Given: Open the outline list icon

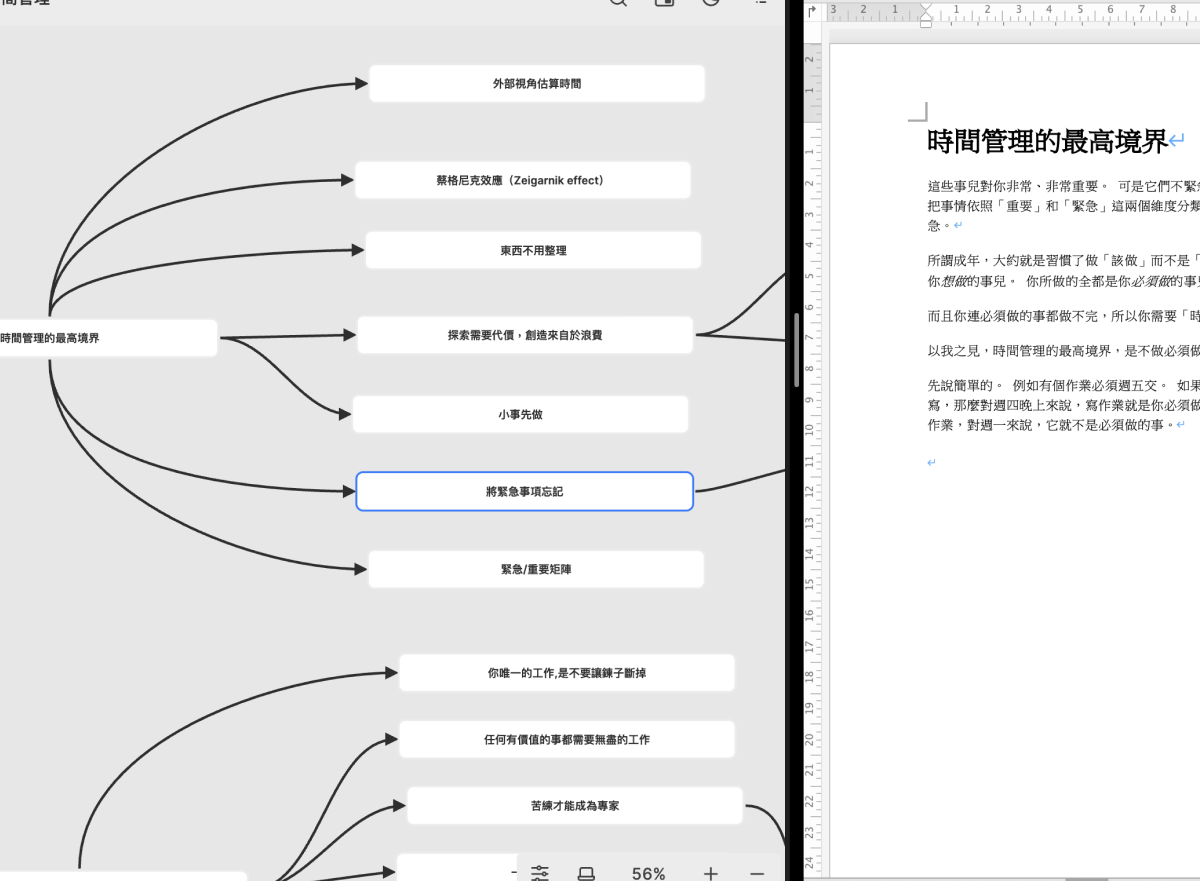Looking at the screenshot, I should [760, 2].
